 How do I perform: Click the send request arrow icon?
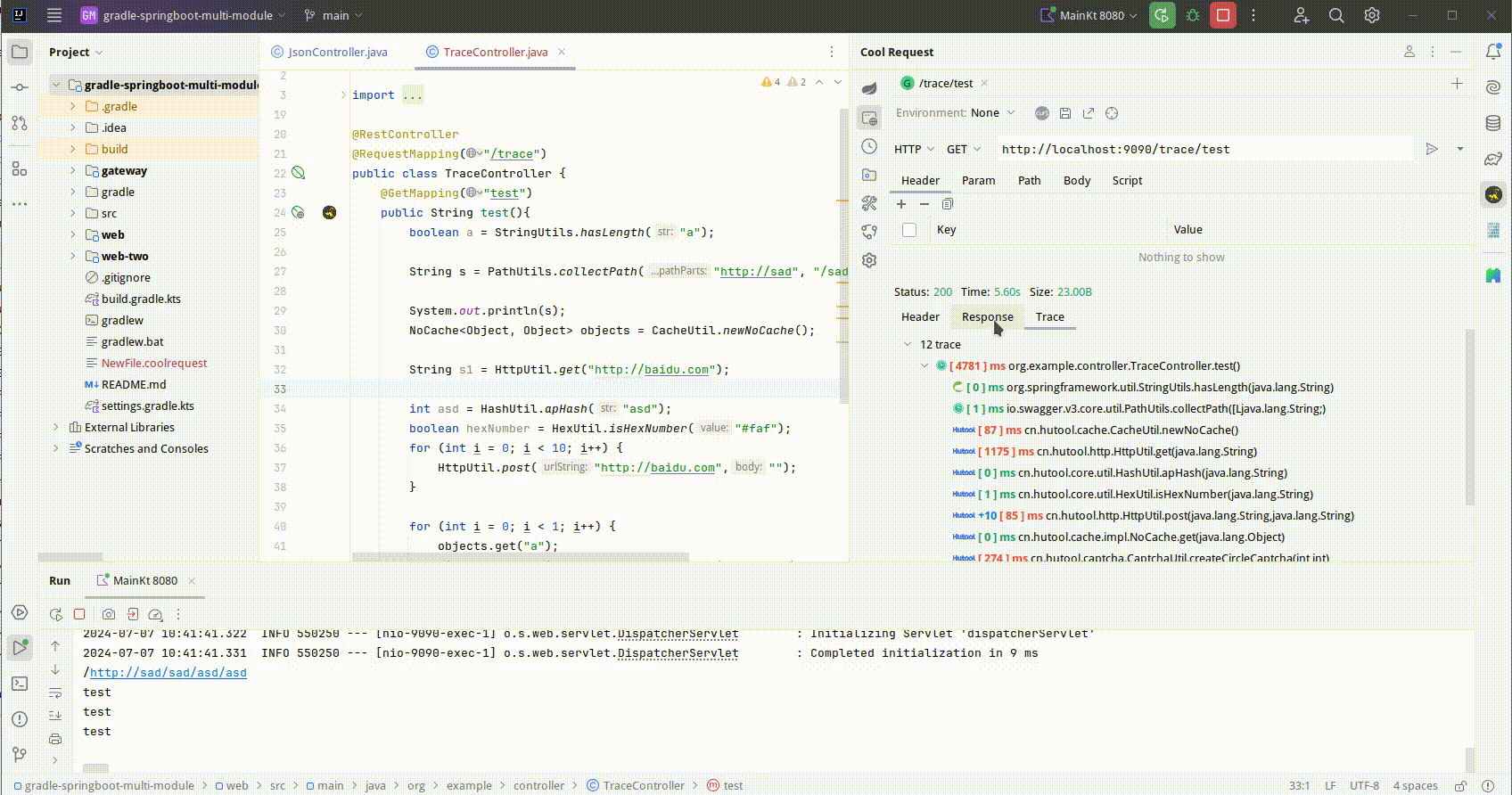tap(1432, 149)
